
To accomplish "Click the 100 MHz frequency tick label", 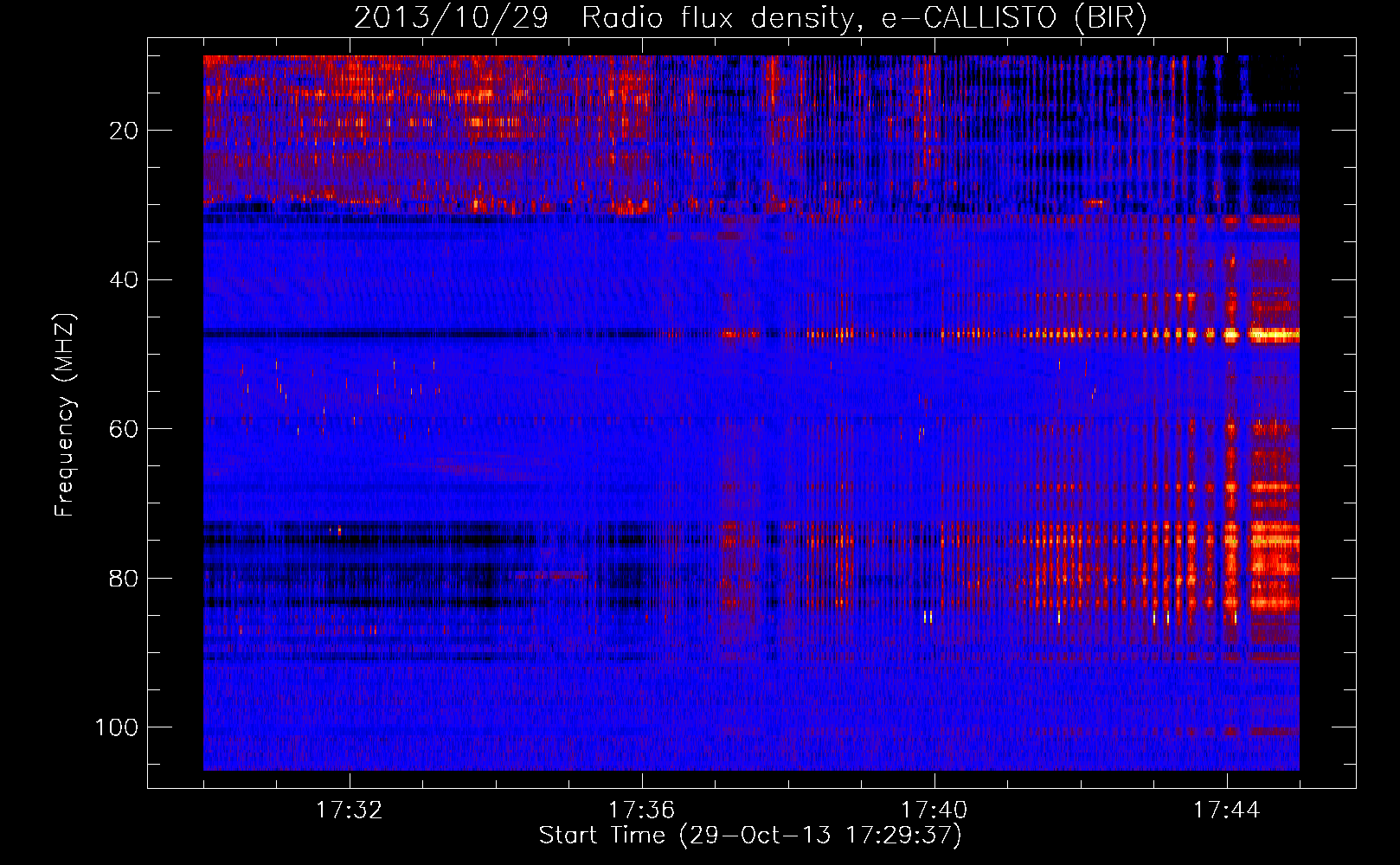I will coord(117,727).
